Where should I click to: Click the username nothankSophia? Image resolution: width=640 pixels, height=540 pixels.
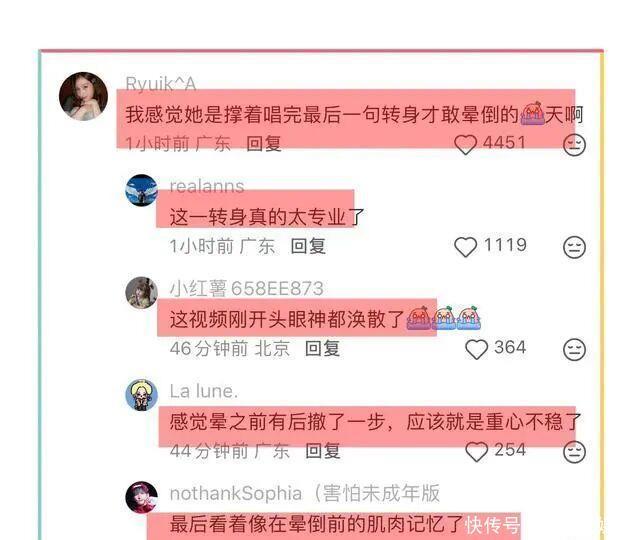pyautogui.click(x=236, y=493)
